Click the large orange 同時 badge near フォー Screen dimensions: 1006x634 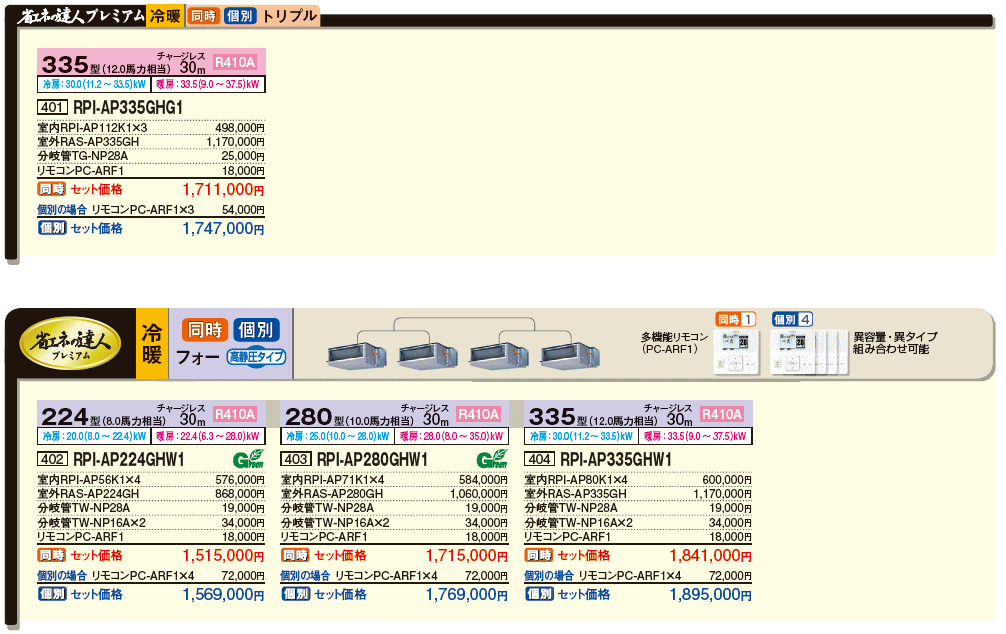(x=205, y=330)
